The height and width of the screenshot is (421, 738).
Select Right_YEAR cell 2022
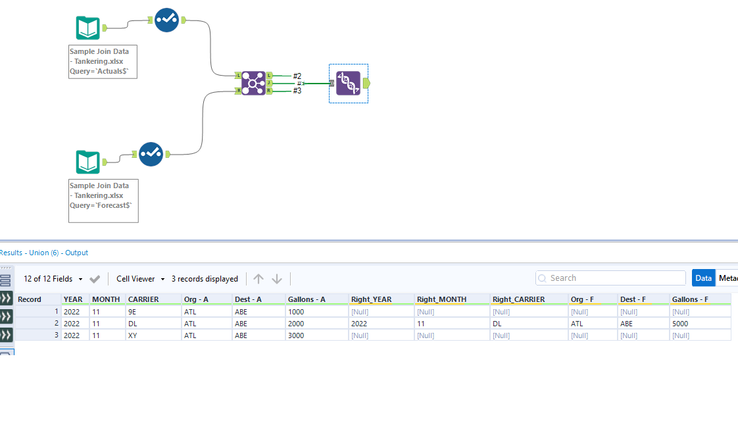click(x=382, y=324)
